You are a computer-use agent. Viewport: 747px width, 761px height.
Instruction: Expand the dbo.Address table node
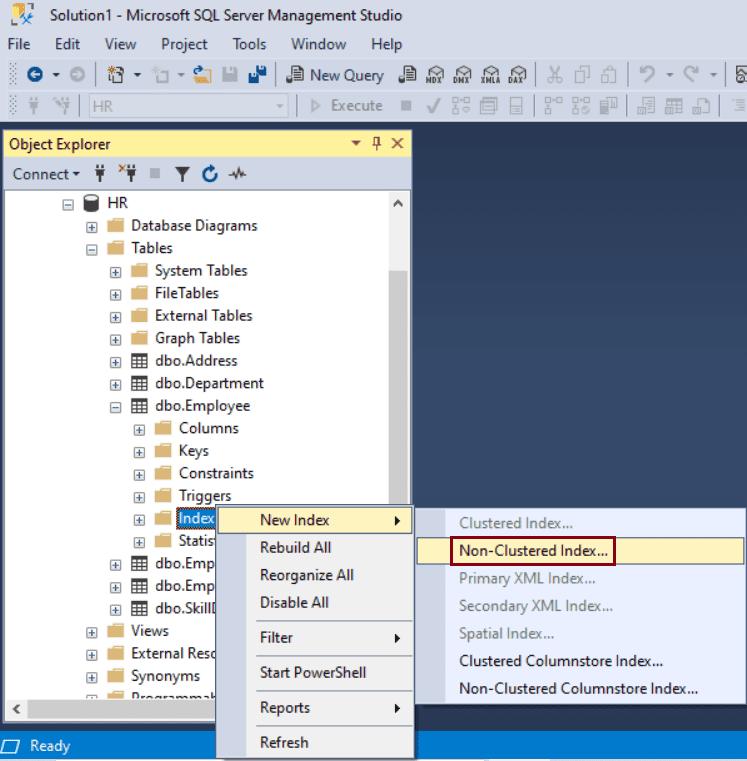(x=115, y=362)
